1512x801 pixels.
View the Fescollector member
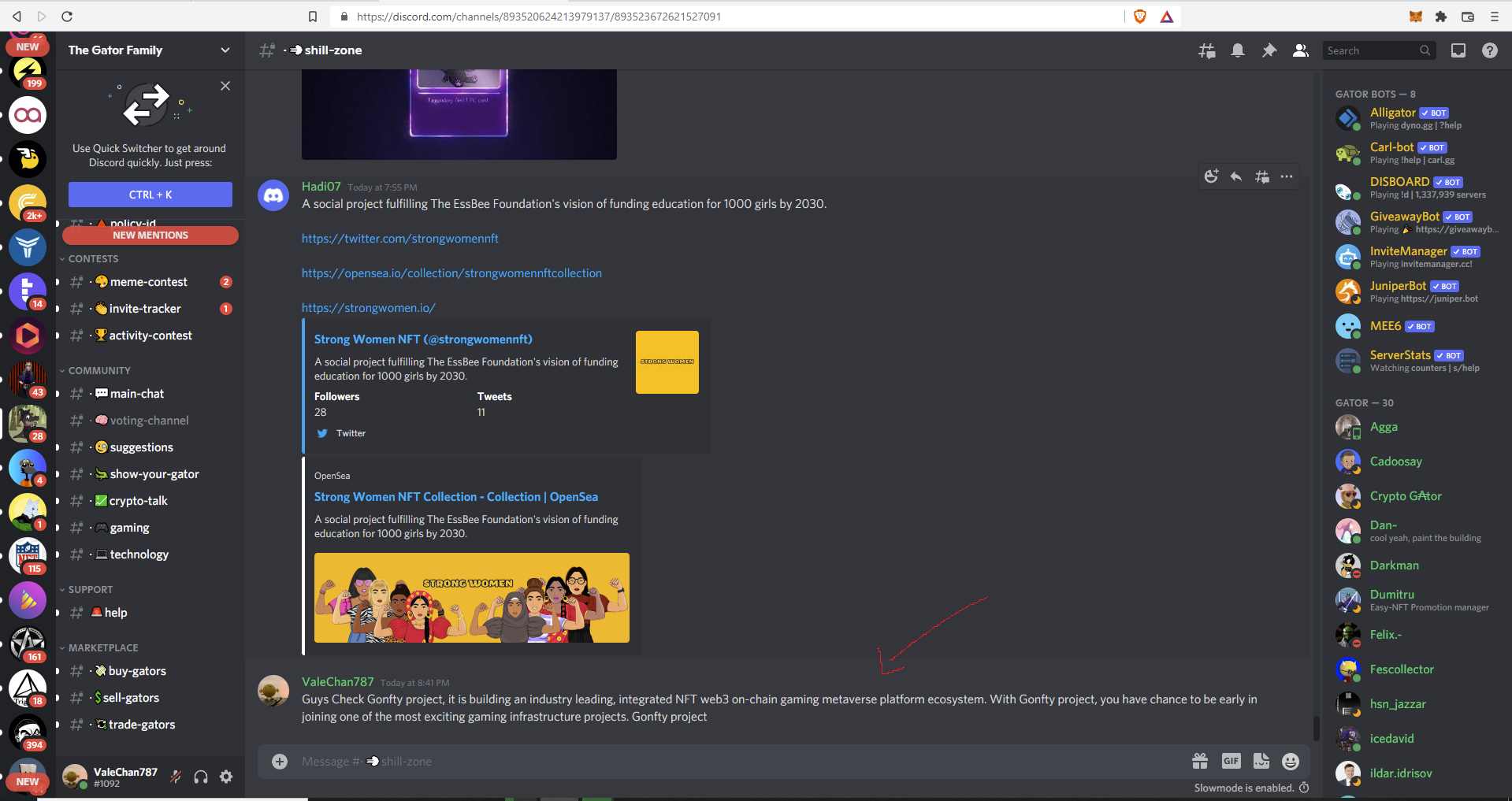pos(1416,669)
